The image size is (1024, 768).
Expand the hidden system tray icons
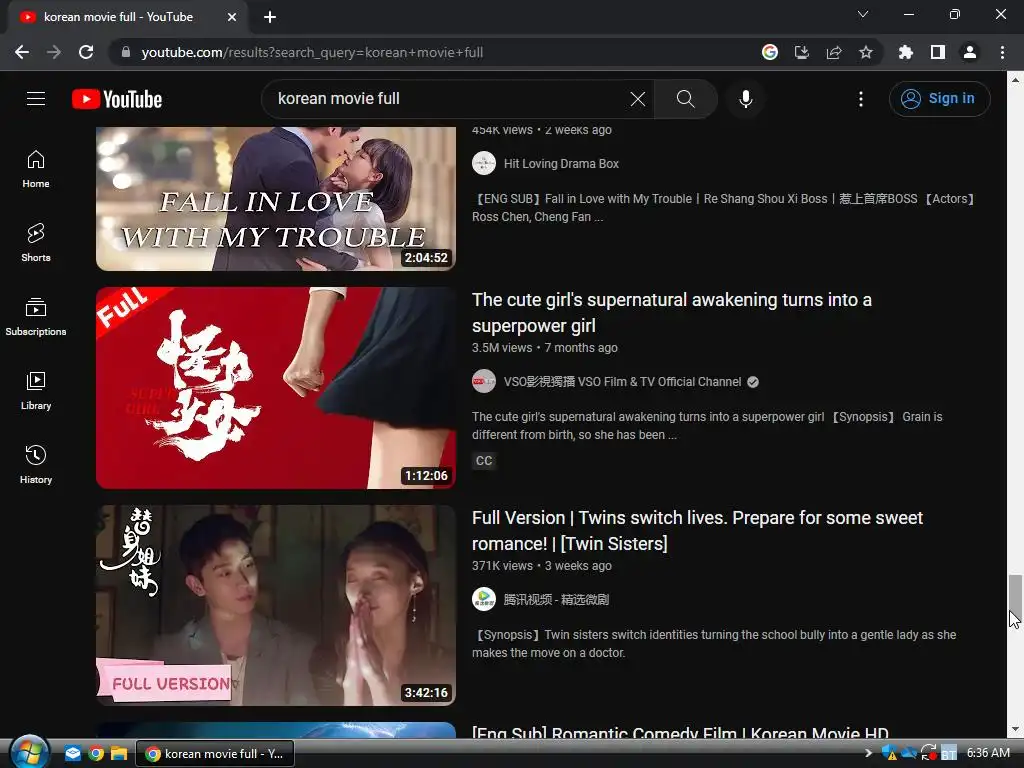pos(868,753)
